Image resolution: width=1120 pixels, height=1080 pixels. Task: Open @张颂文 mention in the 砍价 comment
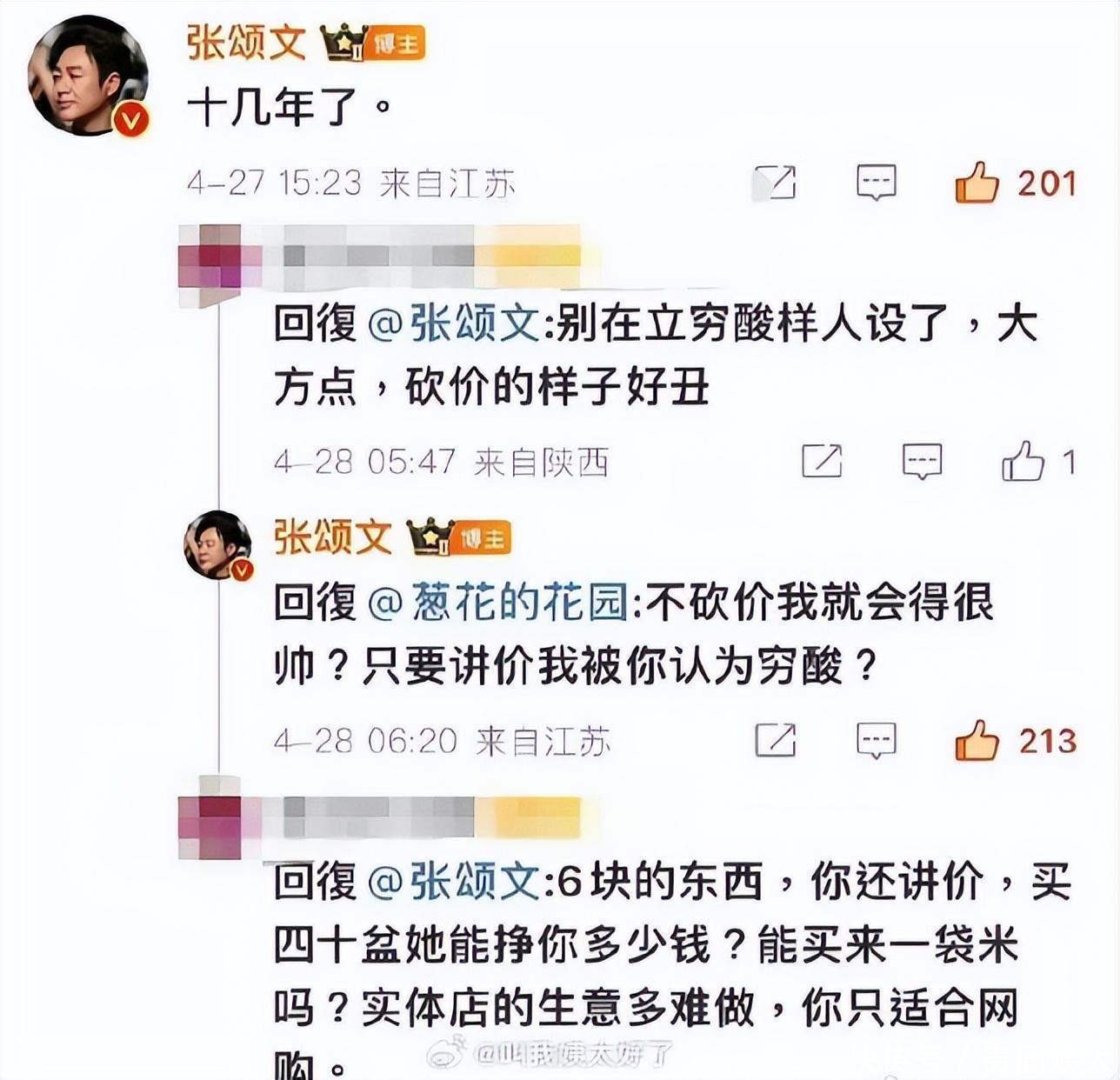455,324
